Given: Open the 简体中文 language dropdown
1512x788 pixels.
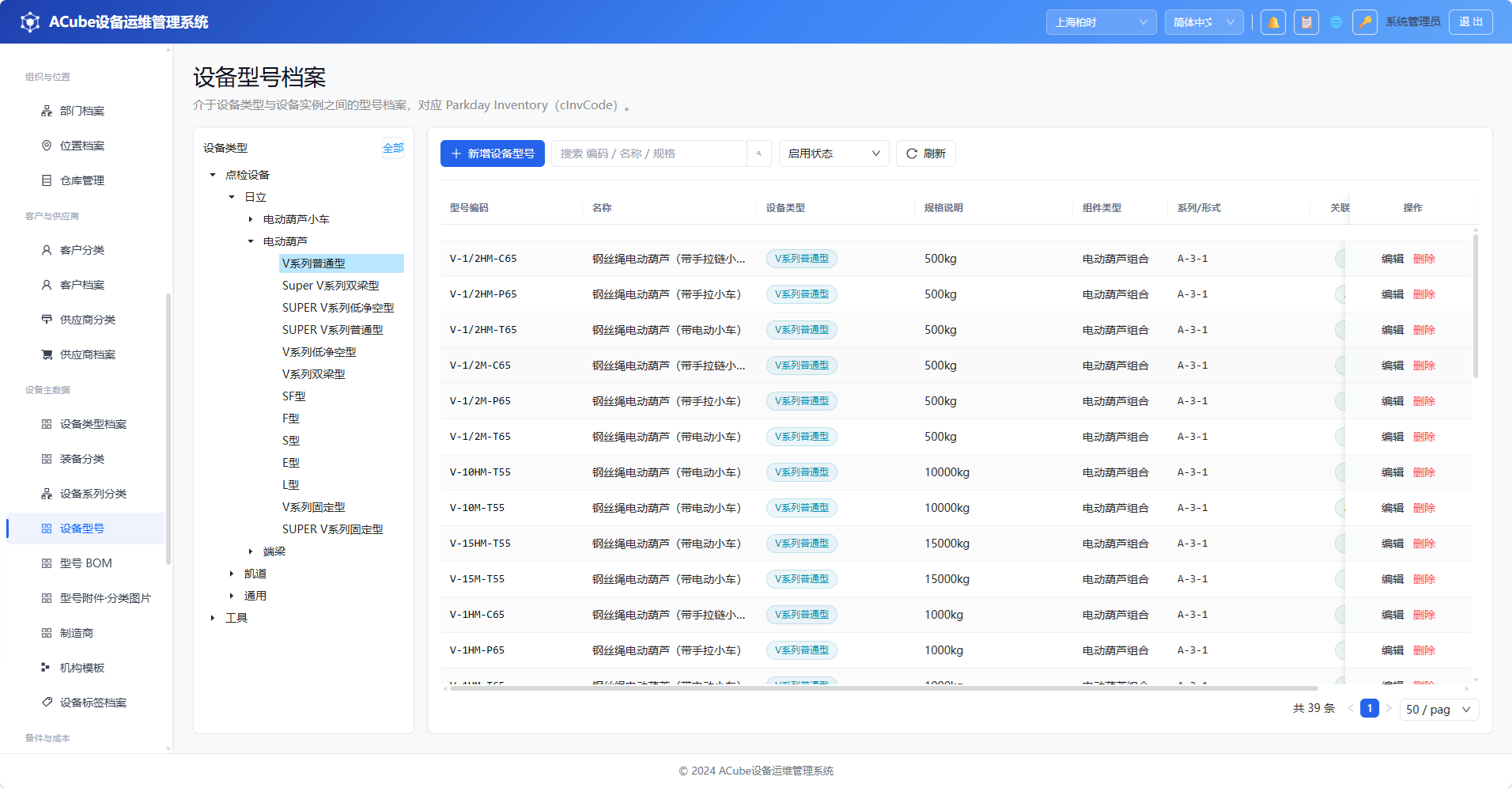Looking at the screenshot, I should point(1204,22).
